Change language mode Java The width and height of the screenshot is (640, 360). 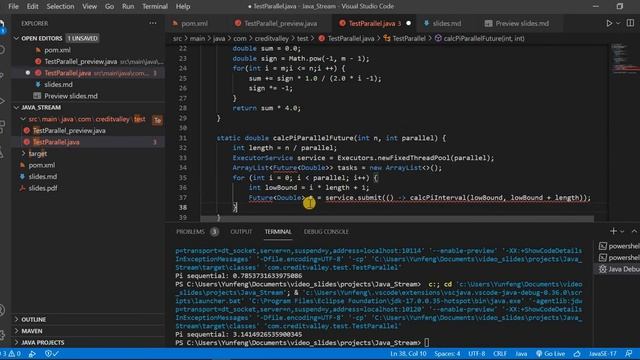tap(521, 354)
